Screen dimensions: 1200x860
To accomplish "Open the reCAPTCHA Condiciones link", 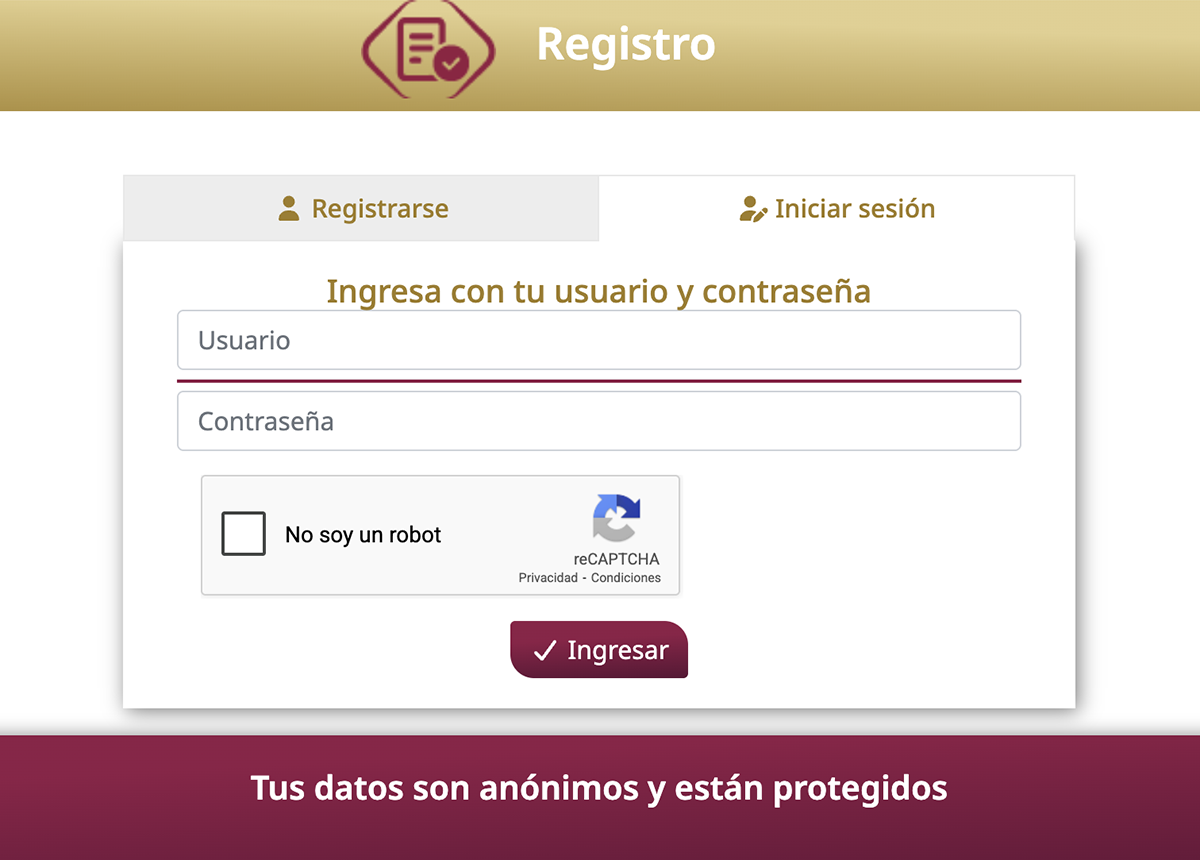I will [x=626, y=578].
